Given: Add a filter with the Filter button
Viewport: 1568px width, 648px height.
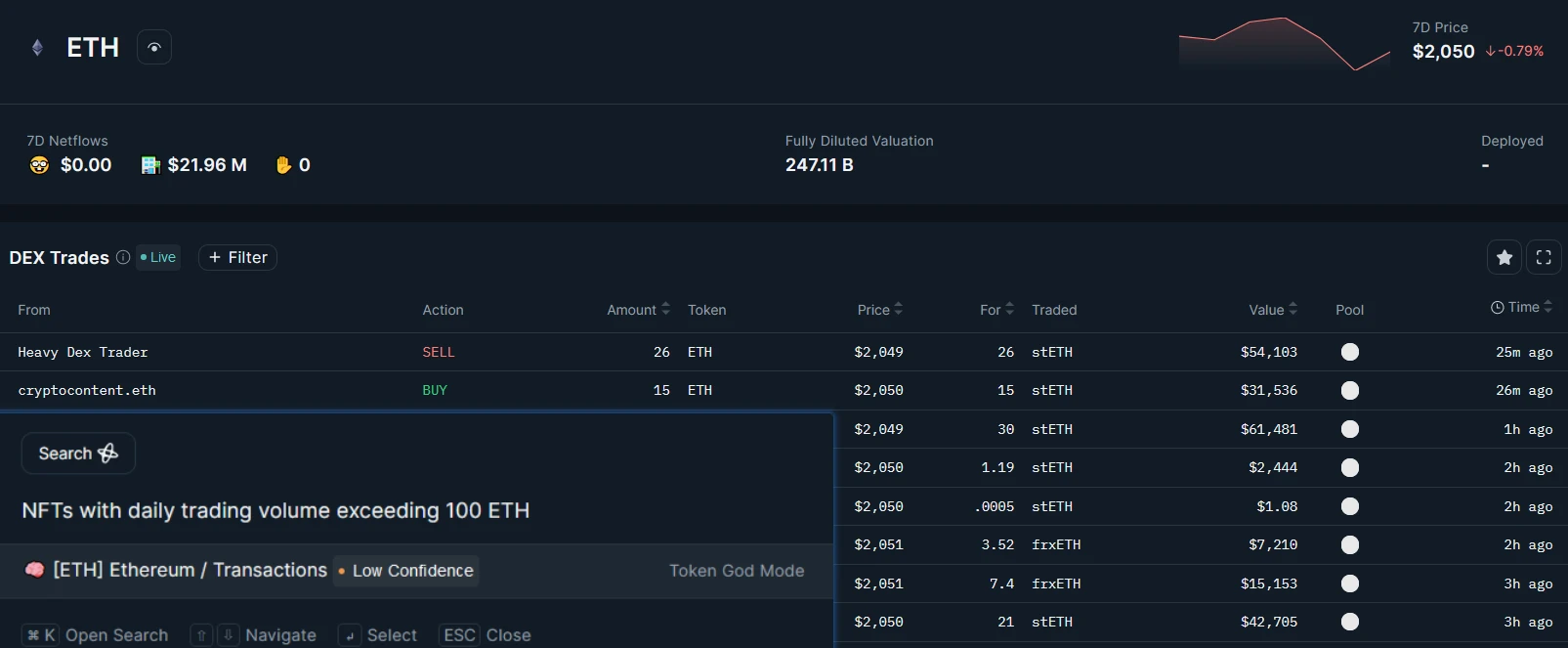Looking at the screenshot, I should coord(238,257).
